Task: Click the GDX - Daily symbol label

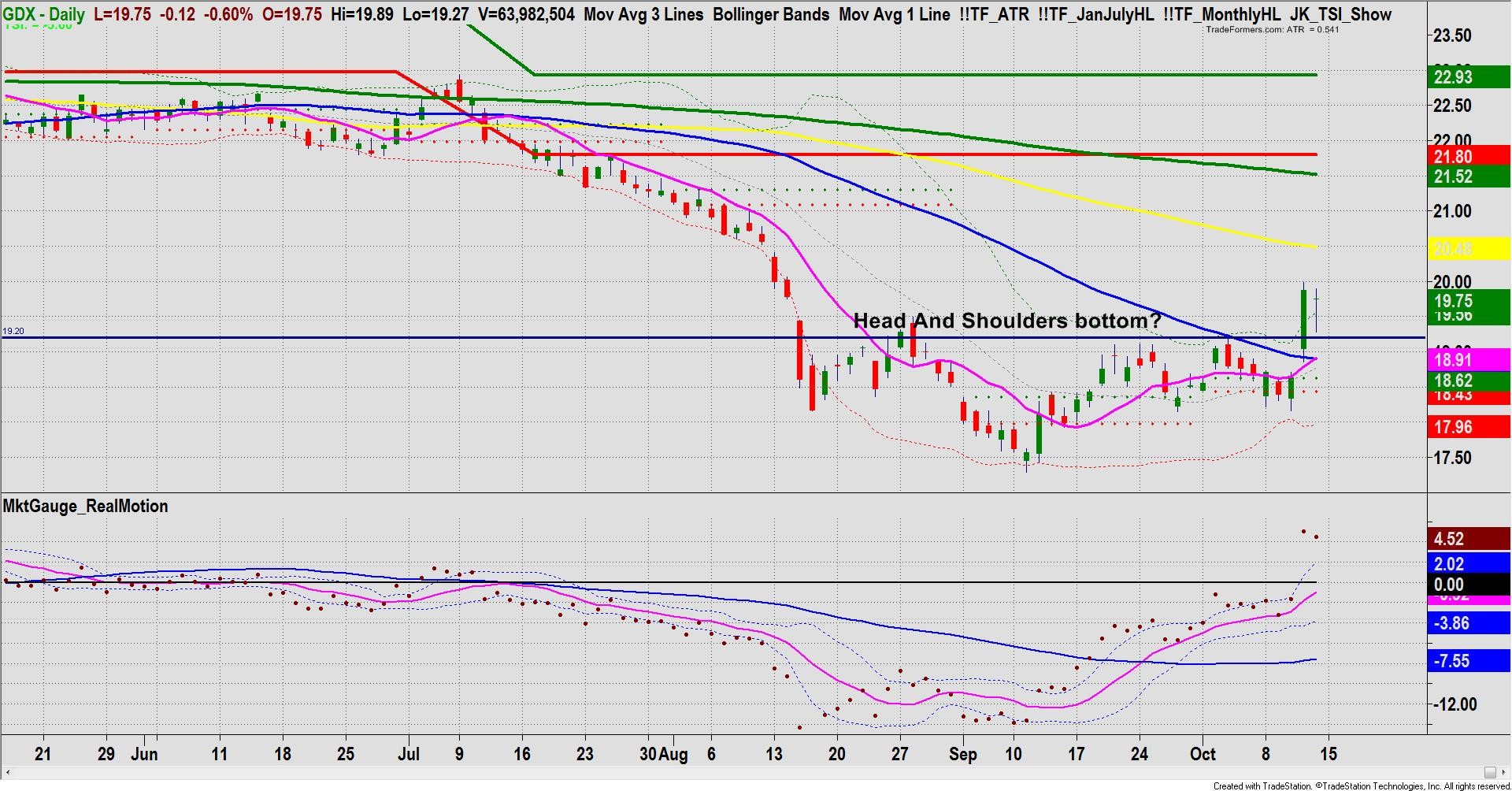Action: pyautogui.click(x=44, y=14)
